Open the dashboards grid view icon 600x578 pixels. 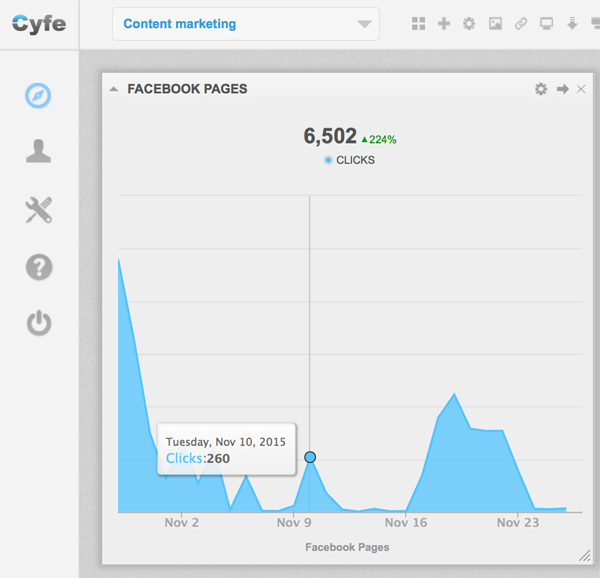(419, 24)
